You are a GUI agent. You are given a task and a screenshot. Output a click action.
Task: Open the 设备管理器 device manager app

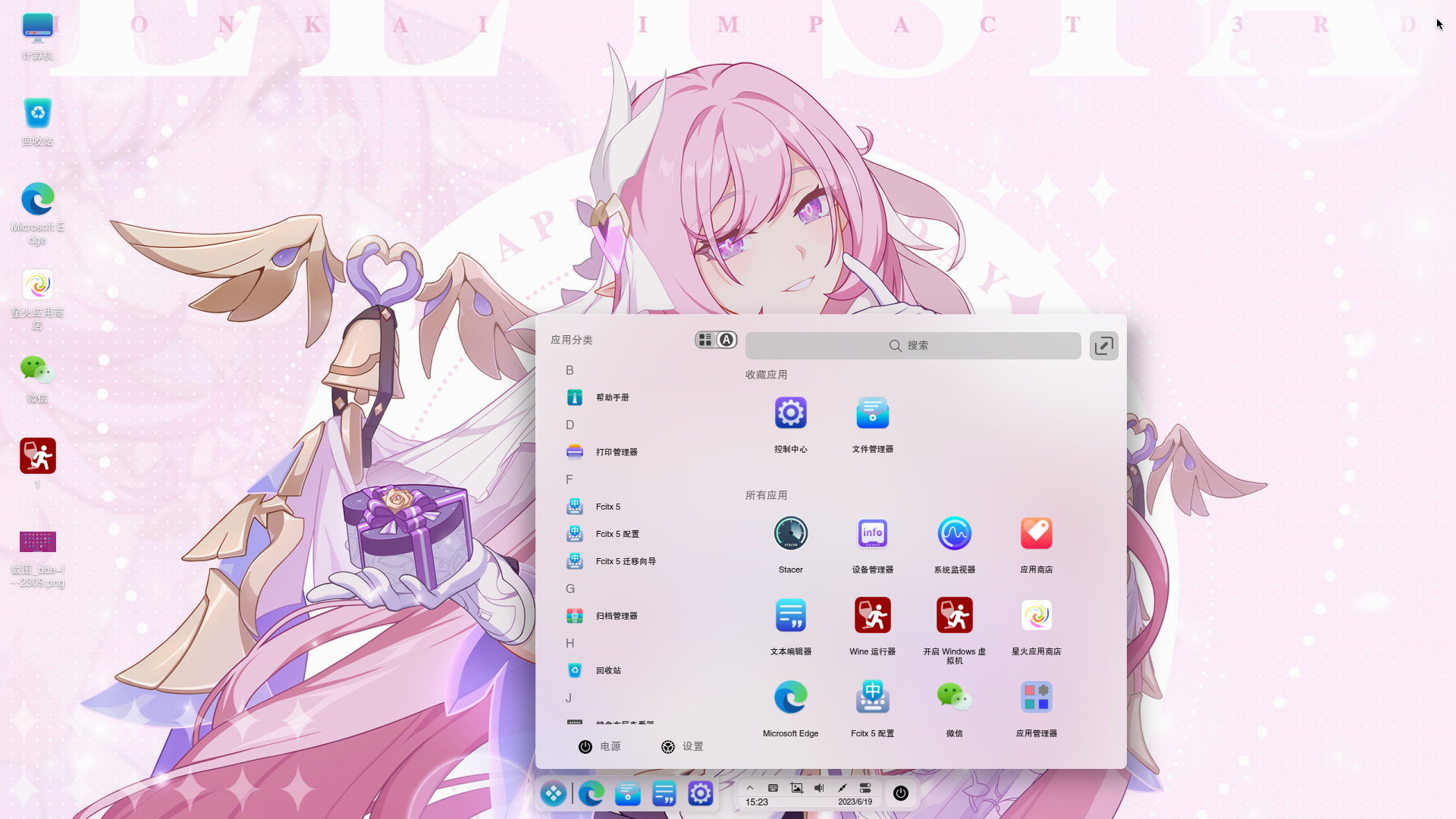coord(872,542)
